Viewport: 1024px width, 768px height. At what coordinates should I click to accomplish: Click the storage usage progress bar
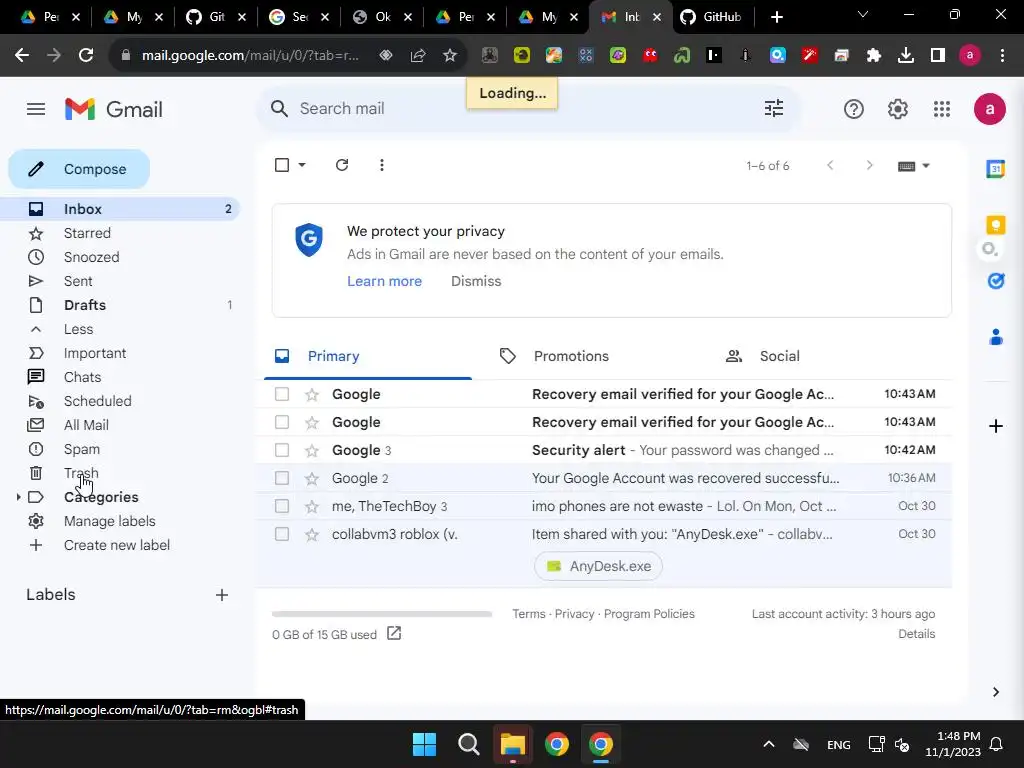point(381,614)
